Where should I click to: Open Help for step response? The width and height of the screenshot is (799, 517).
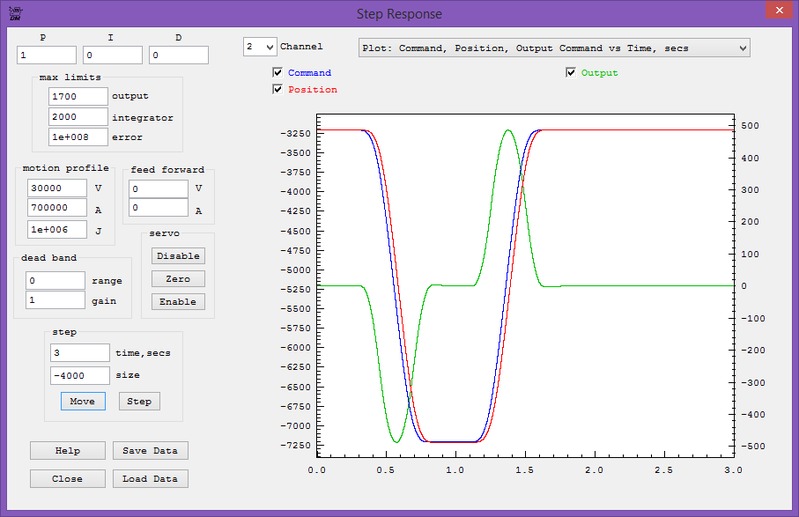(67, 451)
